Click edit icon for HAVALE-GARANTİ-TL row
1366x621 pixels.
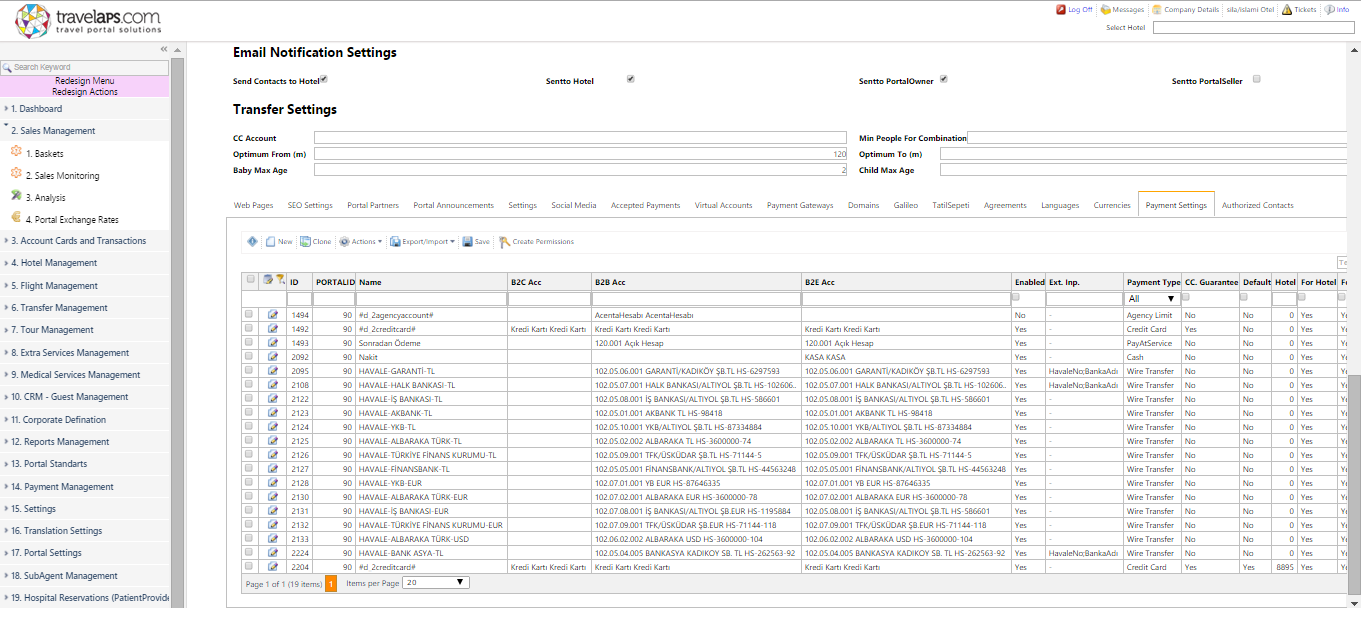click(x=273, y=371)
